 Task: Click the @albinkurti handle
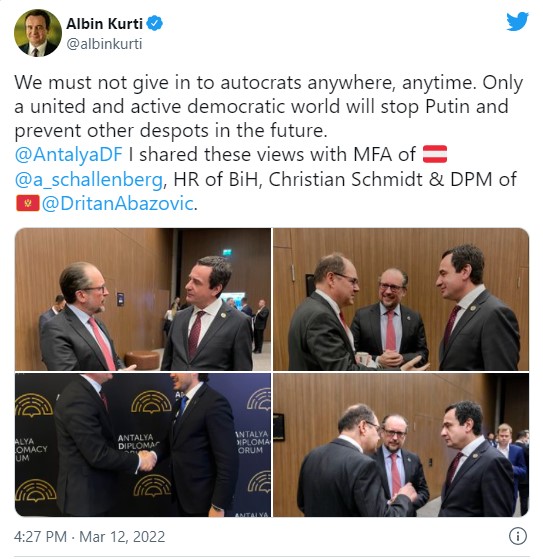tap(104, 44)
